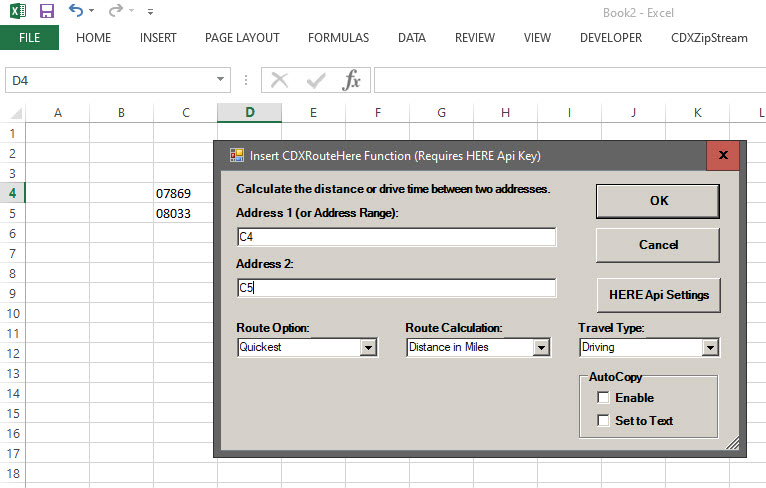766x488 pixels.
Task: Switch to the INSERT ribbon tab
Action: tap(158, 38)
